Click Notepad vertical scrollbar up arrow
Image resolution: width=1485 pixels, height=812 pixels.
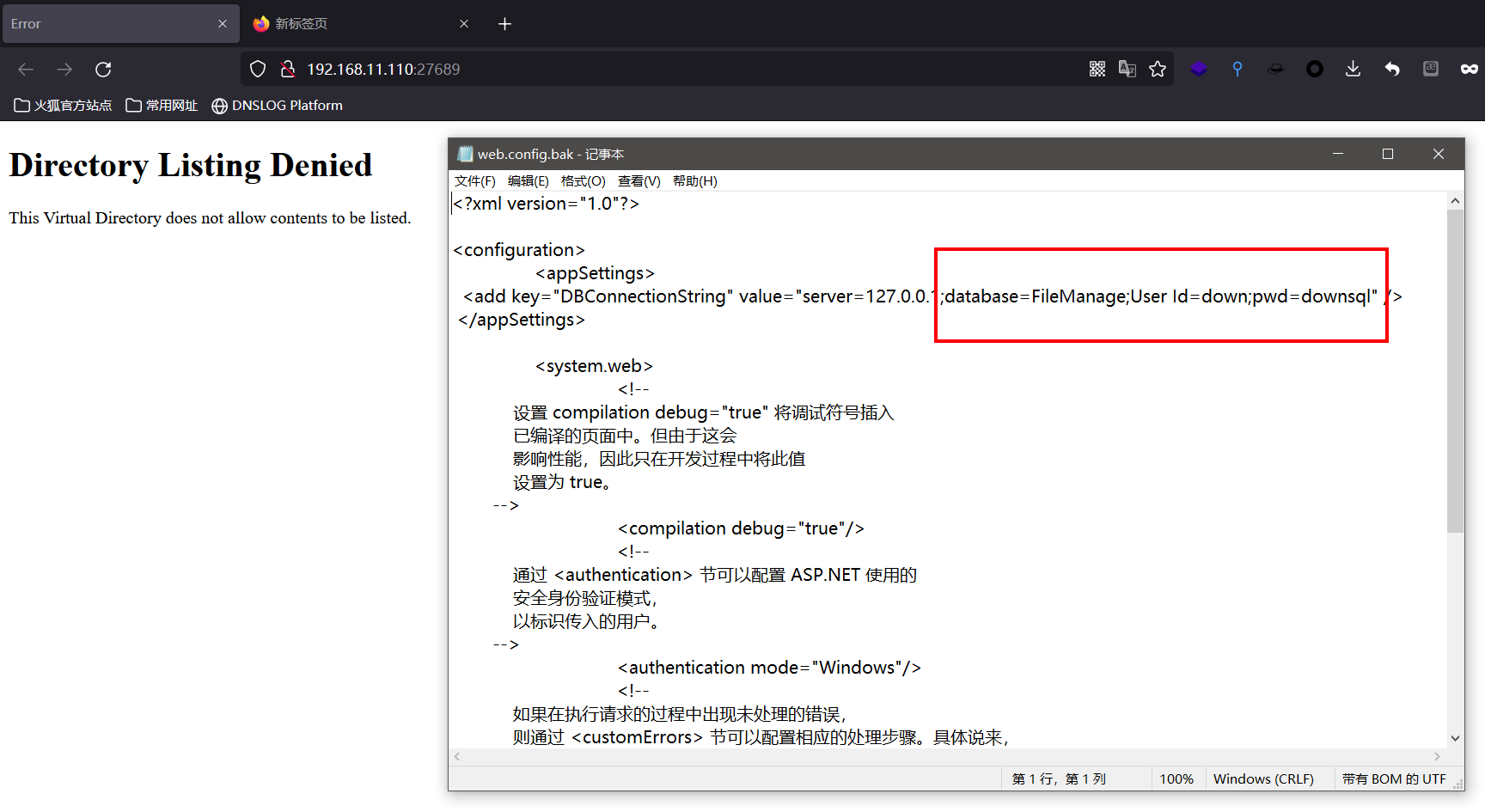(1455, 201)
